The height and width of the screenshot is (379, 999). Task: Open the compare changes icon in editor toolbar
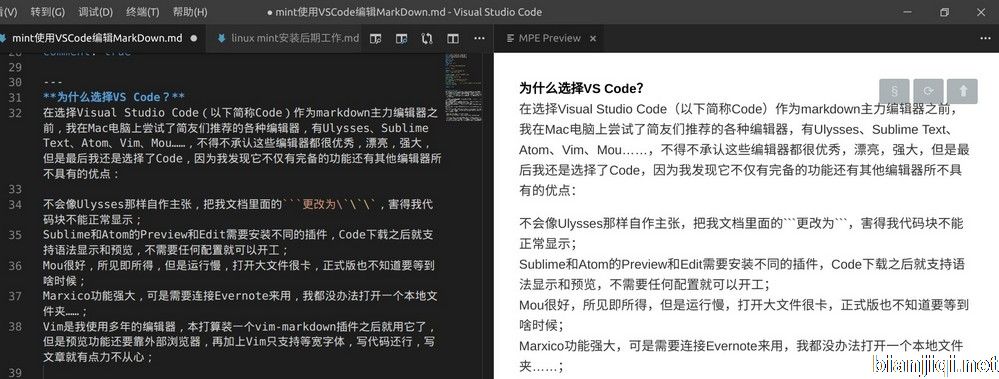(427, 38)
